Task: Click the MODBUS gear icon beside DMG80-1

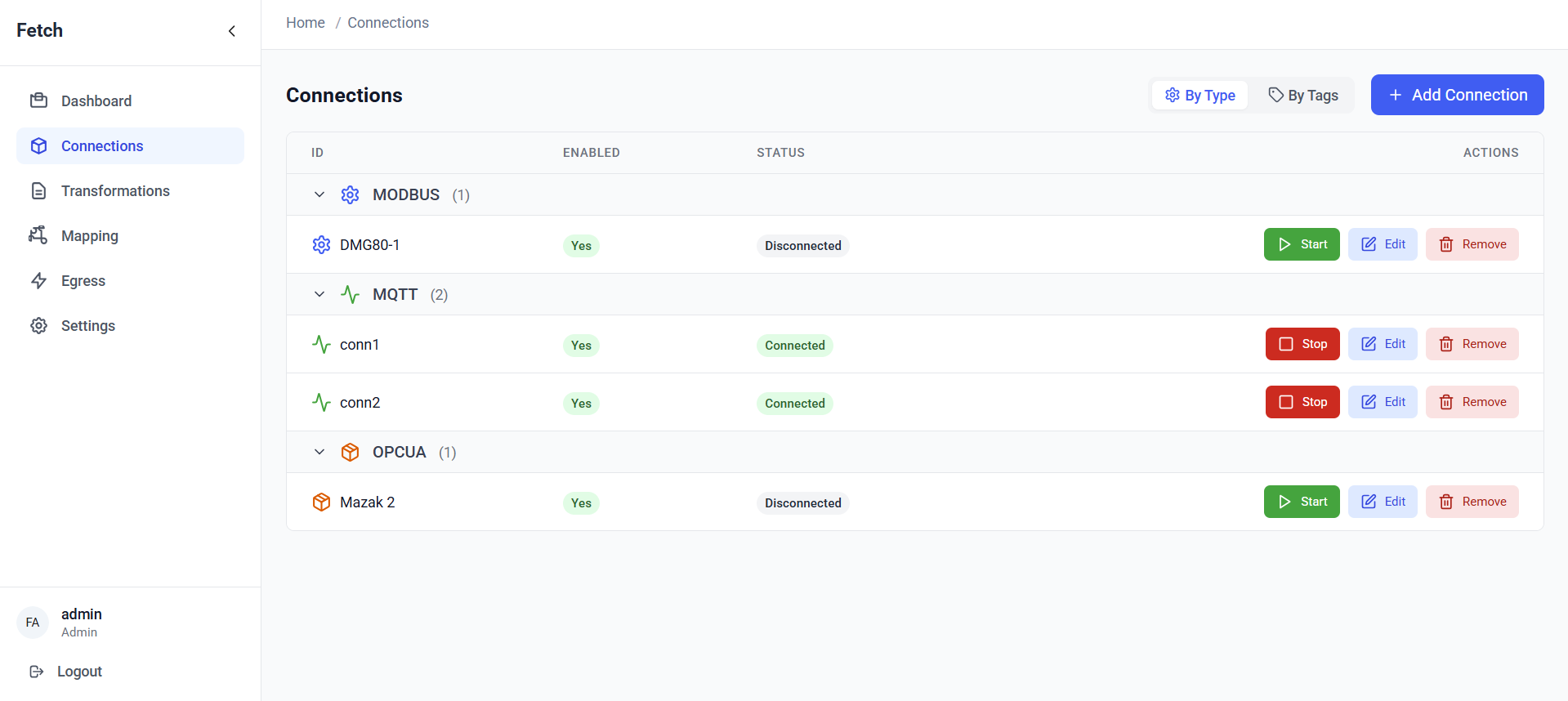Action: (321, 245)
